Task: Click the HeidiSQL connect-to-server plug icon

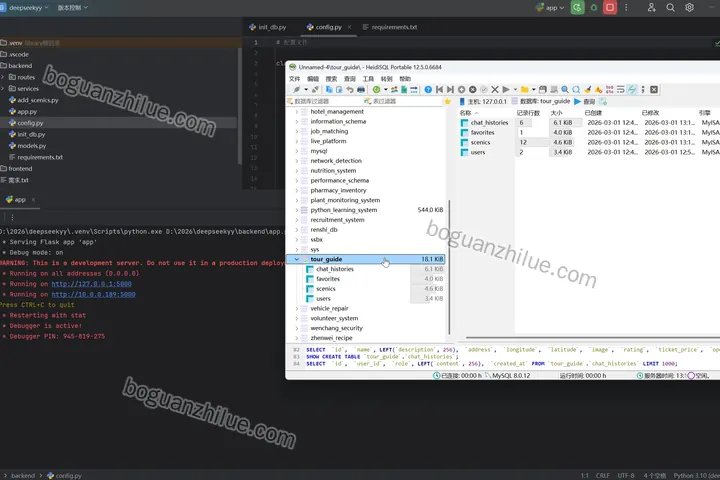Action: 297,90
